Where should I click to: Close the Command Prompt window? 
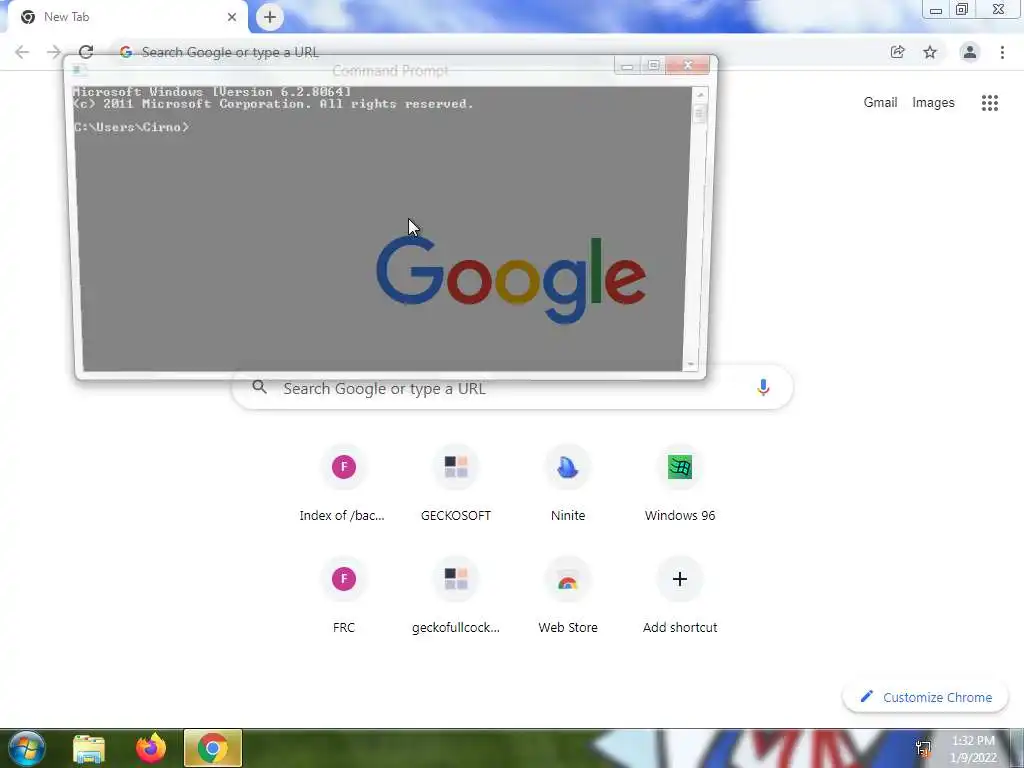688,65
